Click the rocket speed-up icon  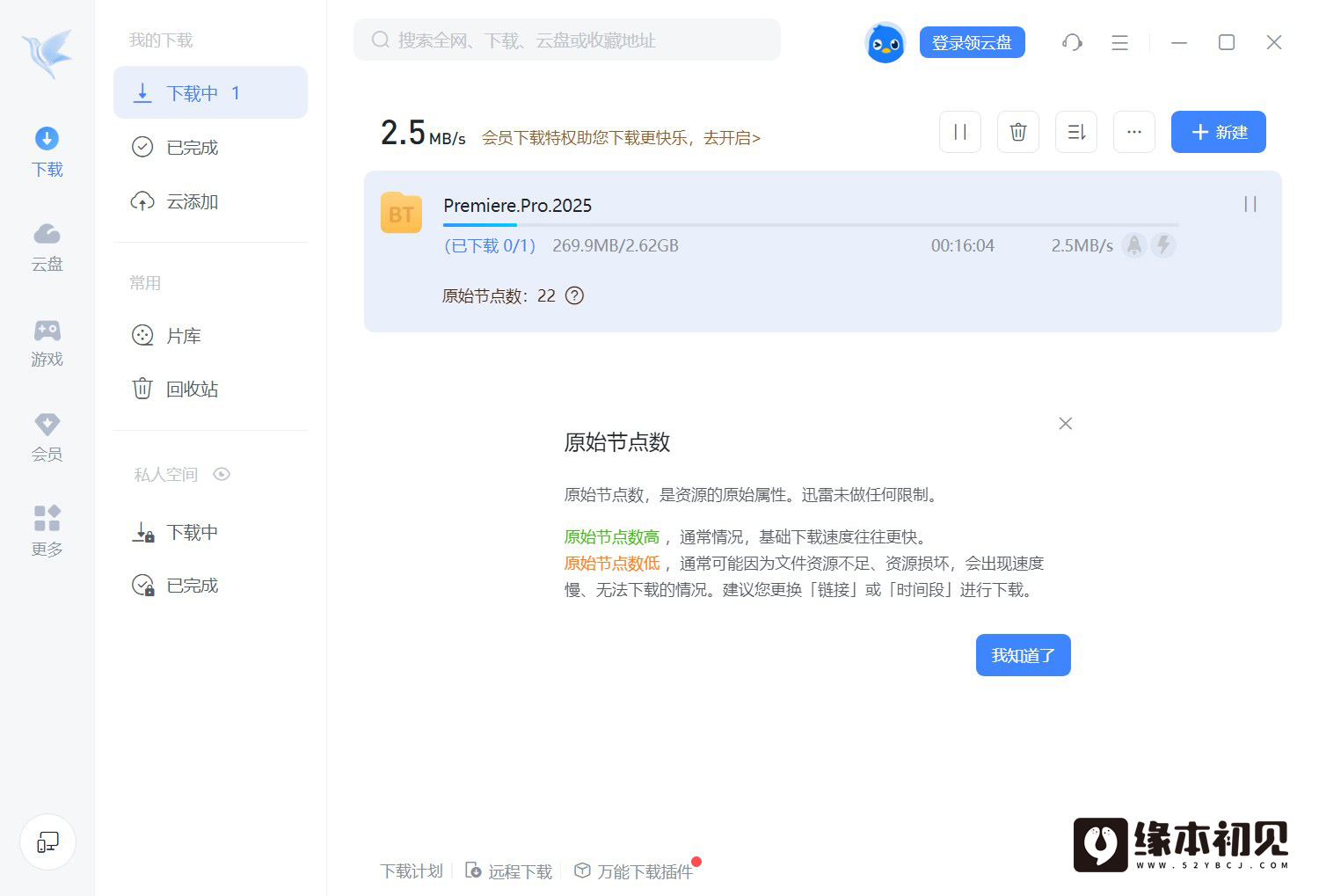tap(1134, 245)
